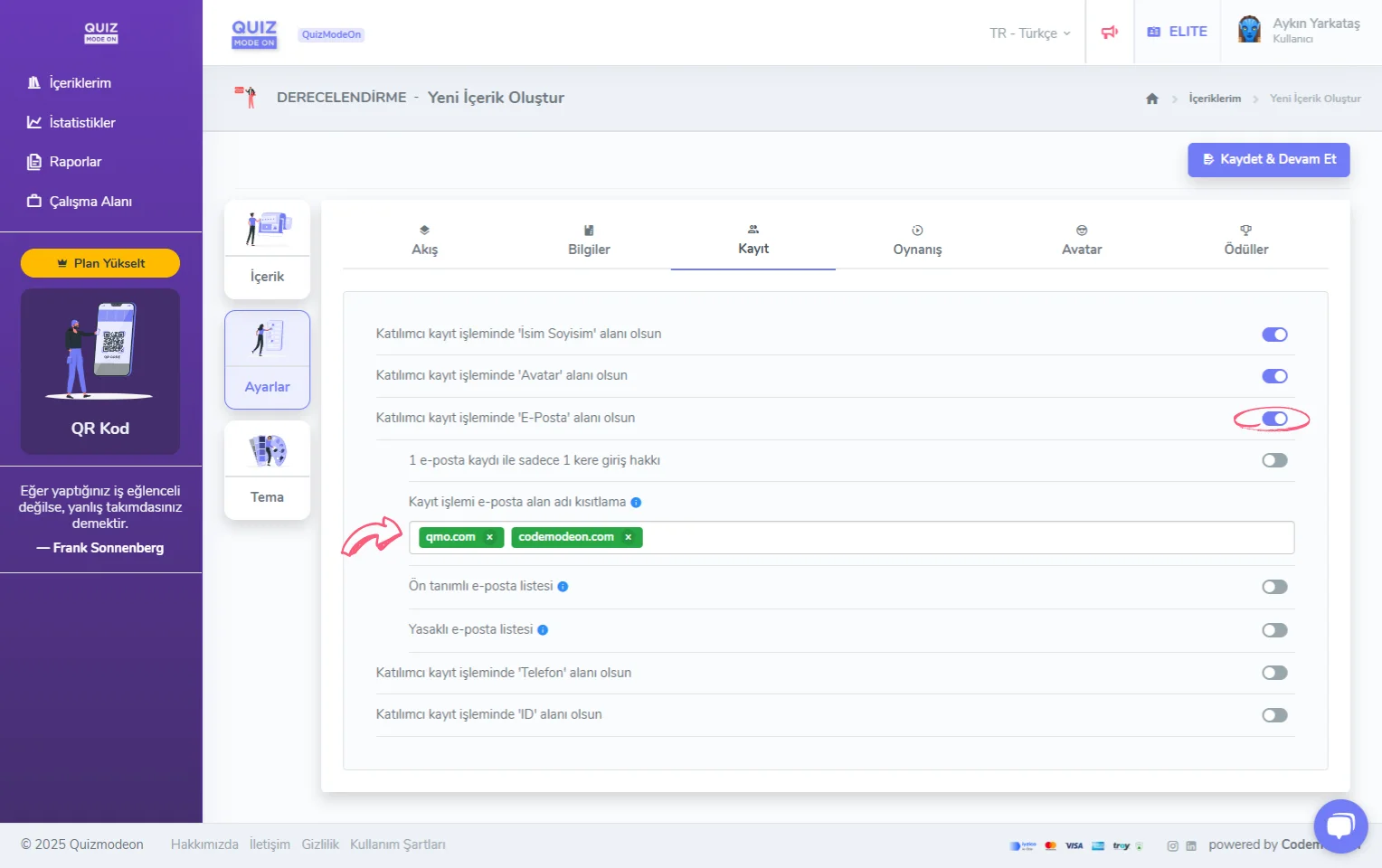Screen dimensions: 1382x868
Task: Toggle single login per e-mail option
Action: pyautogui.click(x=1273, y=460)
